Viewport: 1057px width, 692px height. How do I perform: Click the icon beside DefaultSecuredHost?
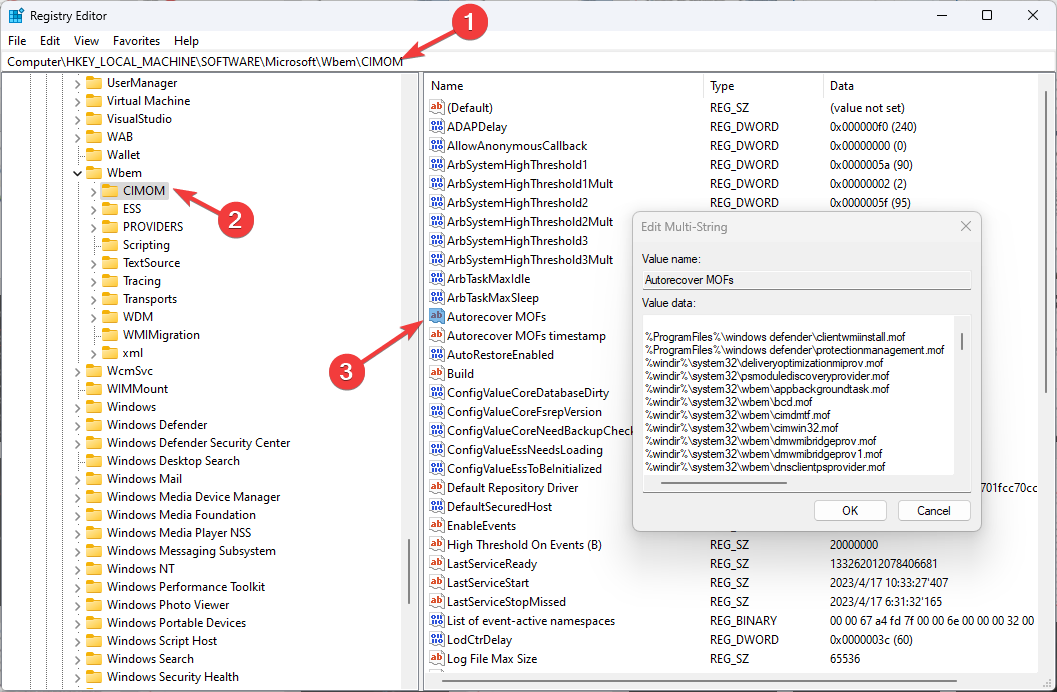(437, 506)
